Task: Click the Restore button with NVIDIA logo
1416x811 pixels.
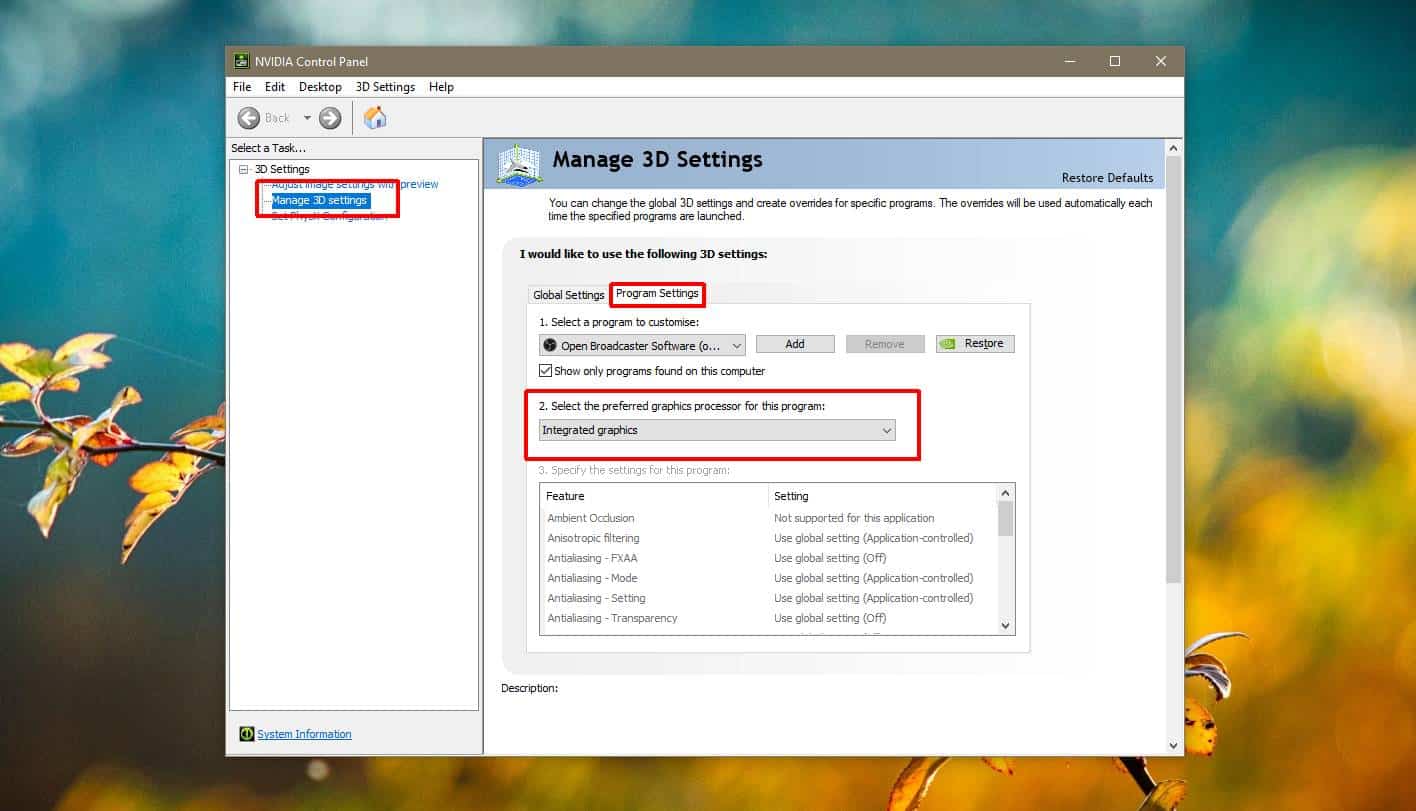Action: pyautogui.click(x=975, y=344)
